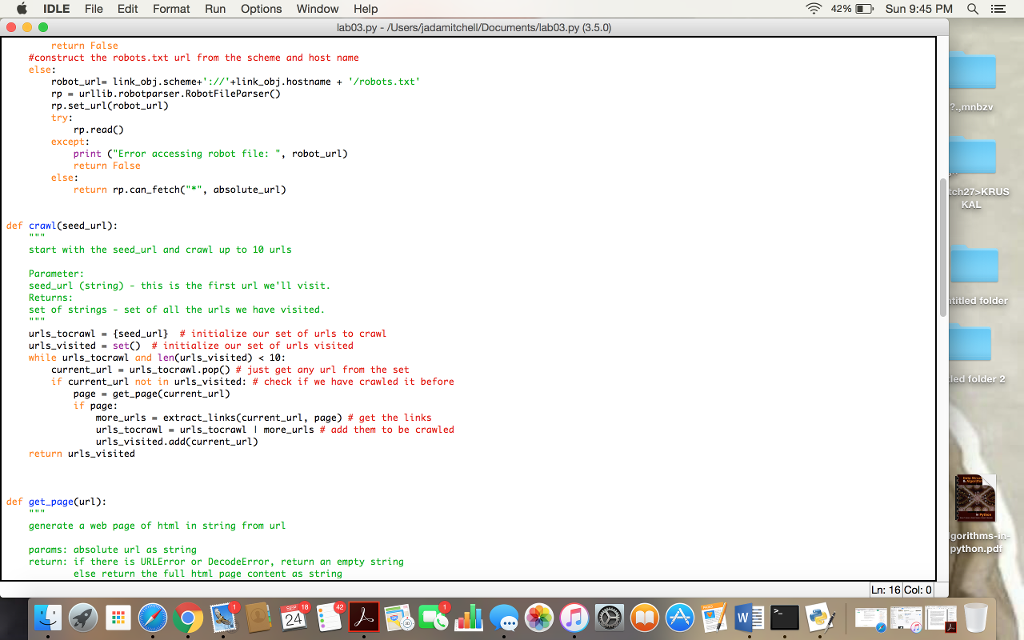Open the IDLE Help menu
This screenshot has width=1024, height=640.
(x=365, y=9)
